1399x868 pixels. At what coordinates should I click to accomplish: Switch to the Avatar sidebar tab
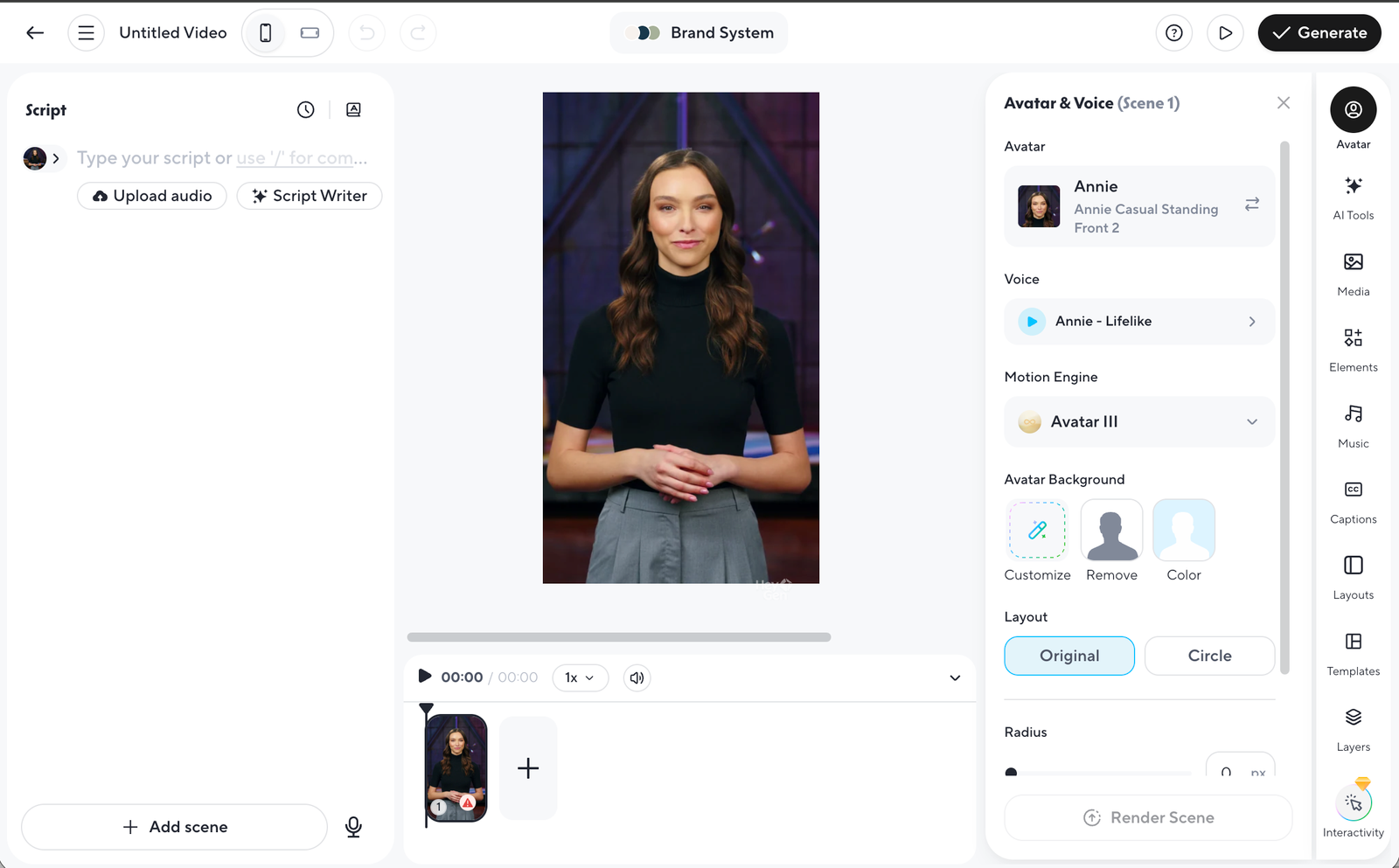click(x=1353, y=118)
